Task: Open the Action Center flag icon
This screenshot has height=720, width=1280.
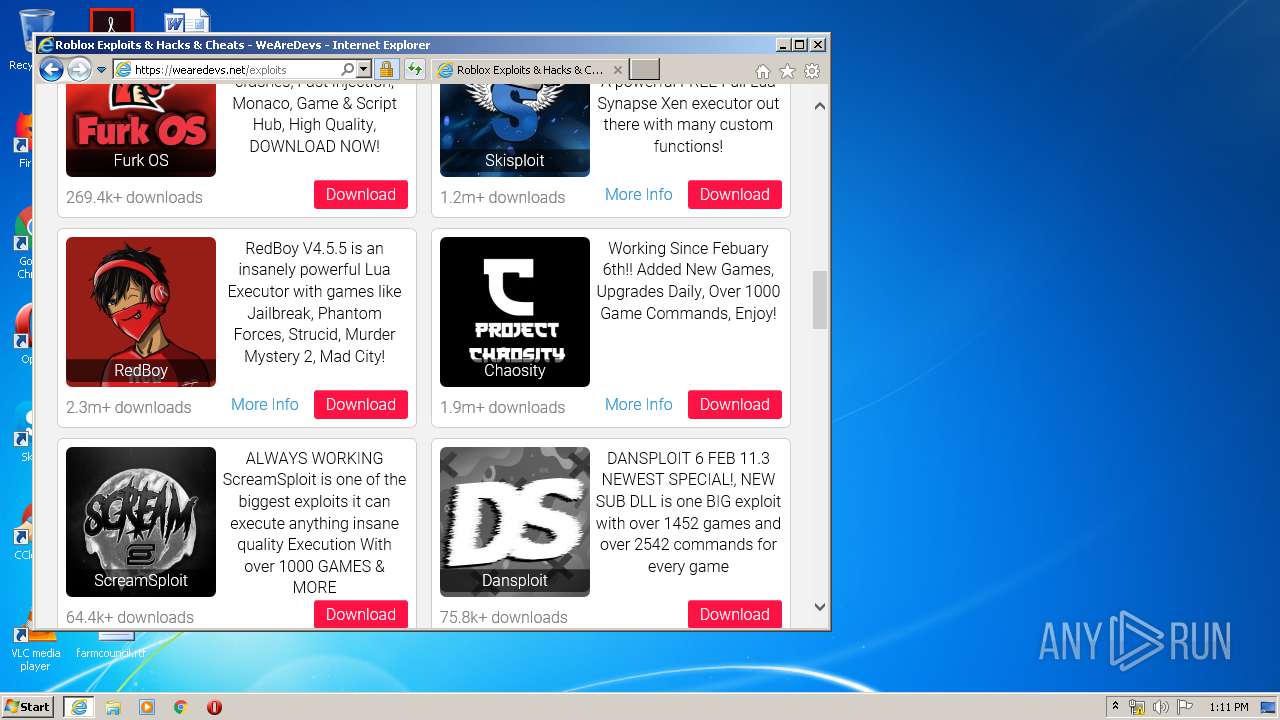Action: (1185, 707)
